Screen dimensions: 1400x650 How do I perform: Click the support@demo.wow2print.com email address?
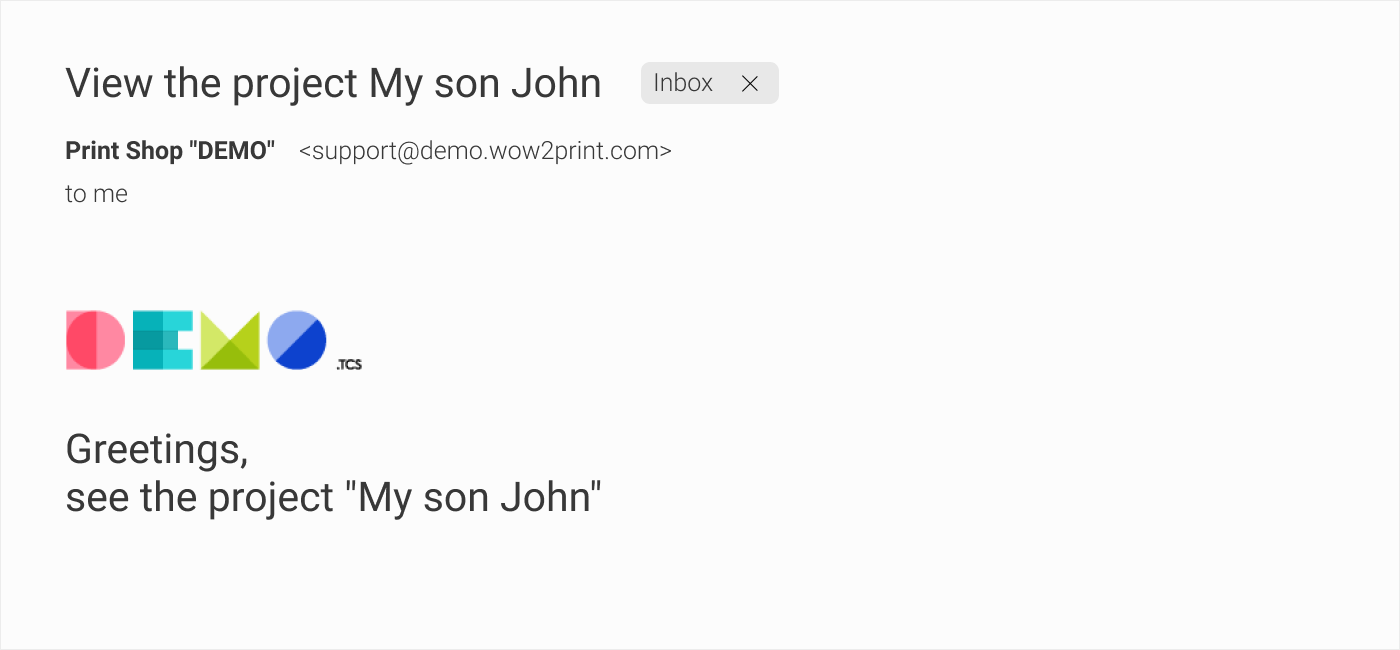[485, 151]
